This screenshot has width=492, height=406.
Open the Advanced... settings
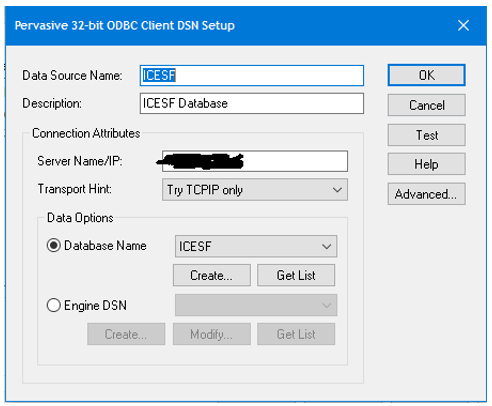coord(426,194)
